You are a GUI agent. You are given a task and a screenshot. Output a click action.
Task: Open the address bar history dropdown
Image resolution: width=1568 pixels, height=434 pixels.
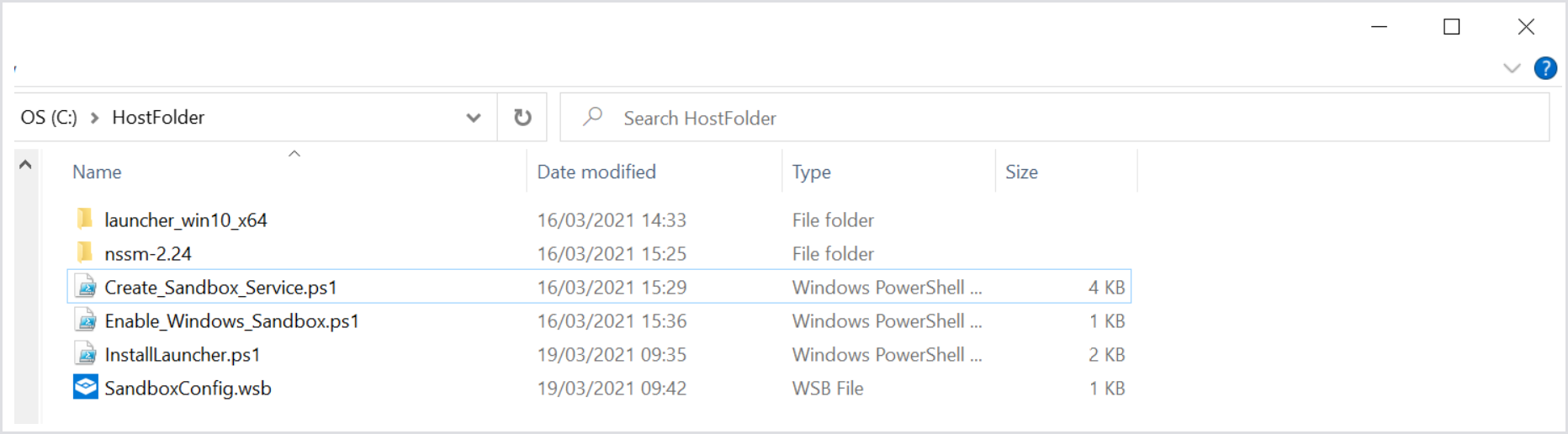474,118
